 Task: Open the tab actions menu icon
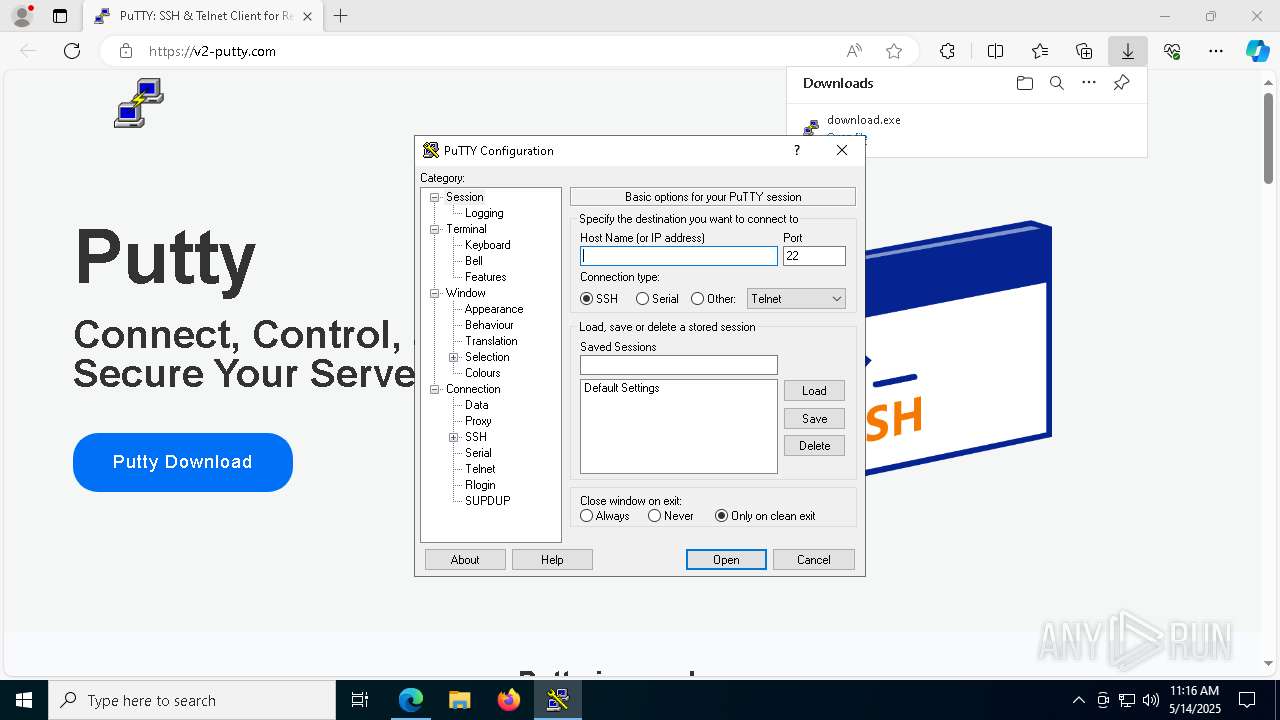[60, 16]
